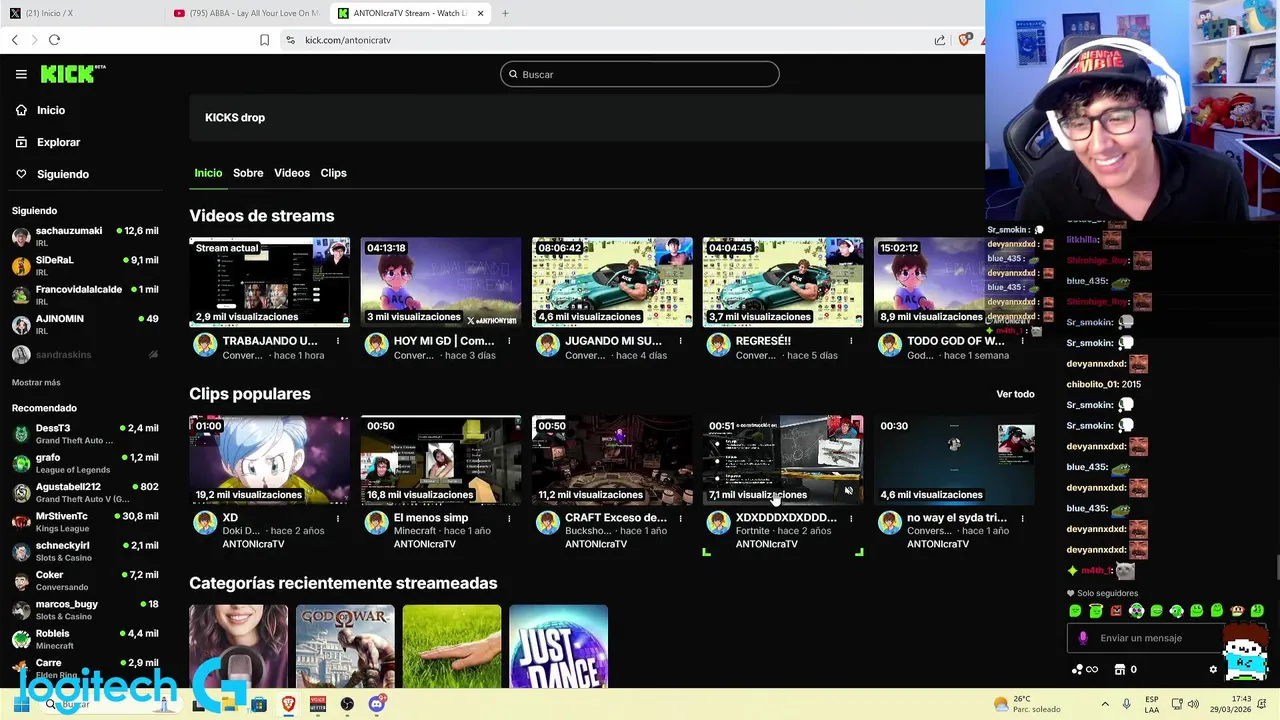Bookmark this page in the browser
Image resolution: width=1280 pixels, height=720 pixels.
point(264,40)
